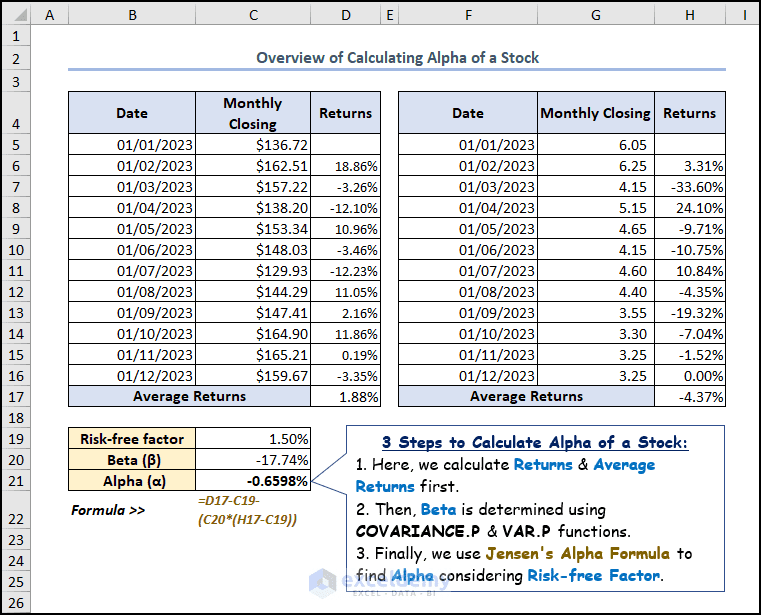The width and height of the screenshot is (761, 615).
Task: Click the -12.10% returns cell
Action: coord(346,208)
